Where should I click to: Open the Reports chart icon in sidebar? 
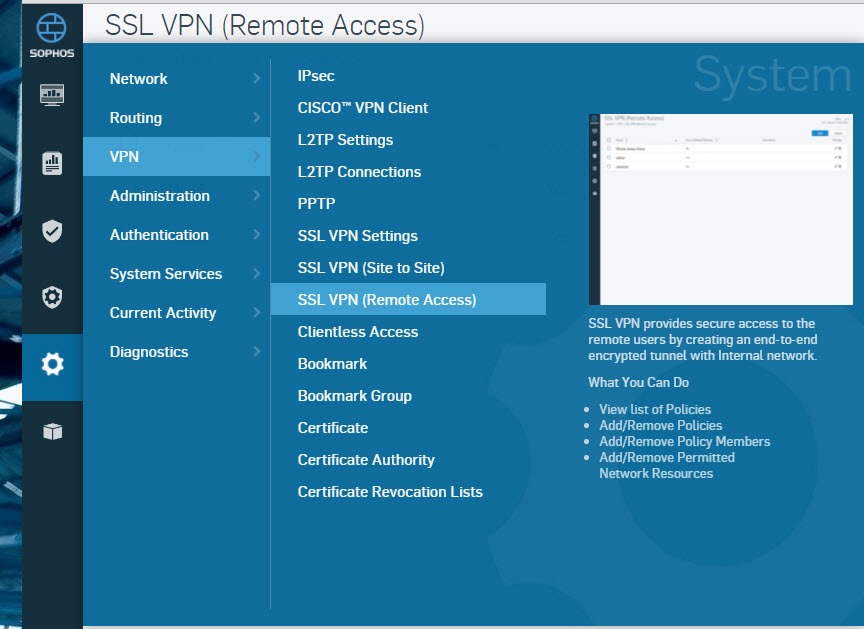pyautogui.click(x=52, y=163)
